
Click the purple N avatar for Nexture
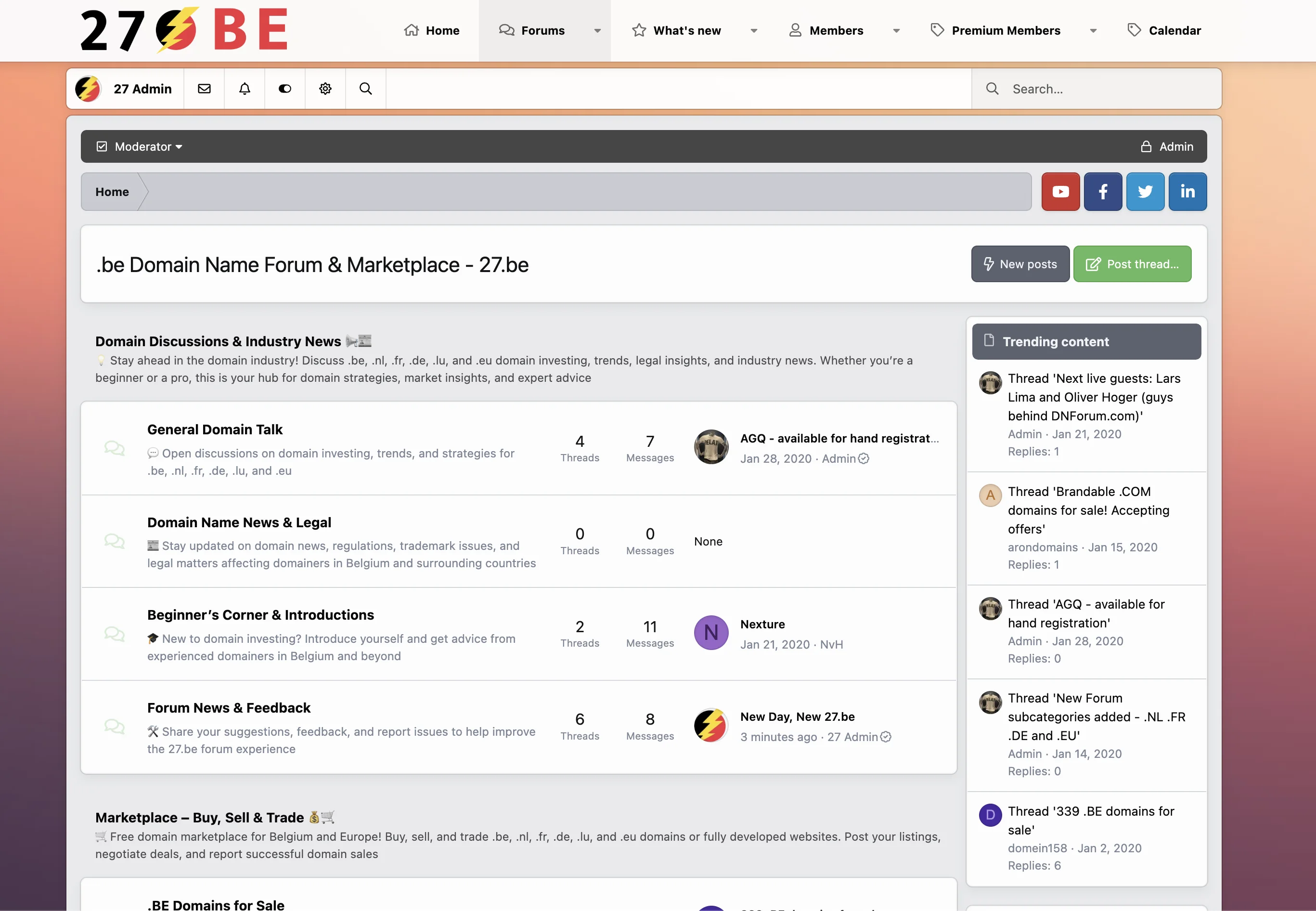(711, 632)
